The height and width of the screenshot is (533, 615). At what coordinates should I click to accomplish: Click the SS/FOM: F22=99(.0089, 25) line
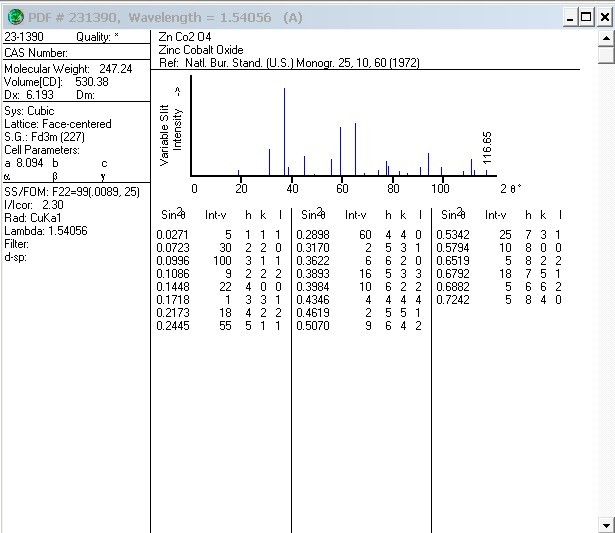point(72,192)
